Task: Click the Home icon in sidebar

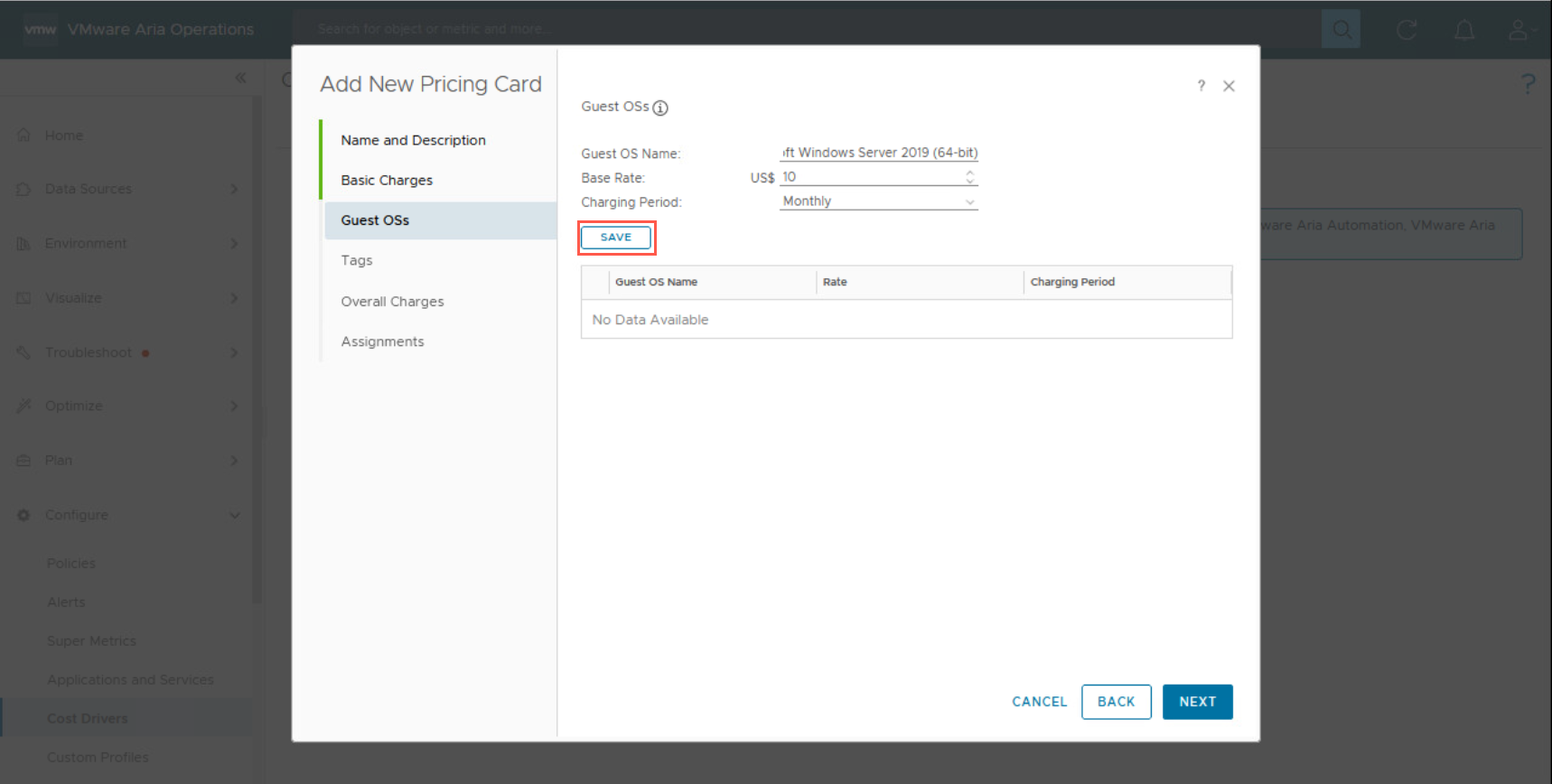Action: click(x=24, y=135)
